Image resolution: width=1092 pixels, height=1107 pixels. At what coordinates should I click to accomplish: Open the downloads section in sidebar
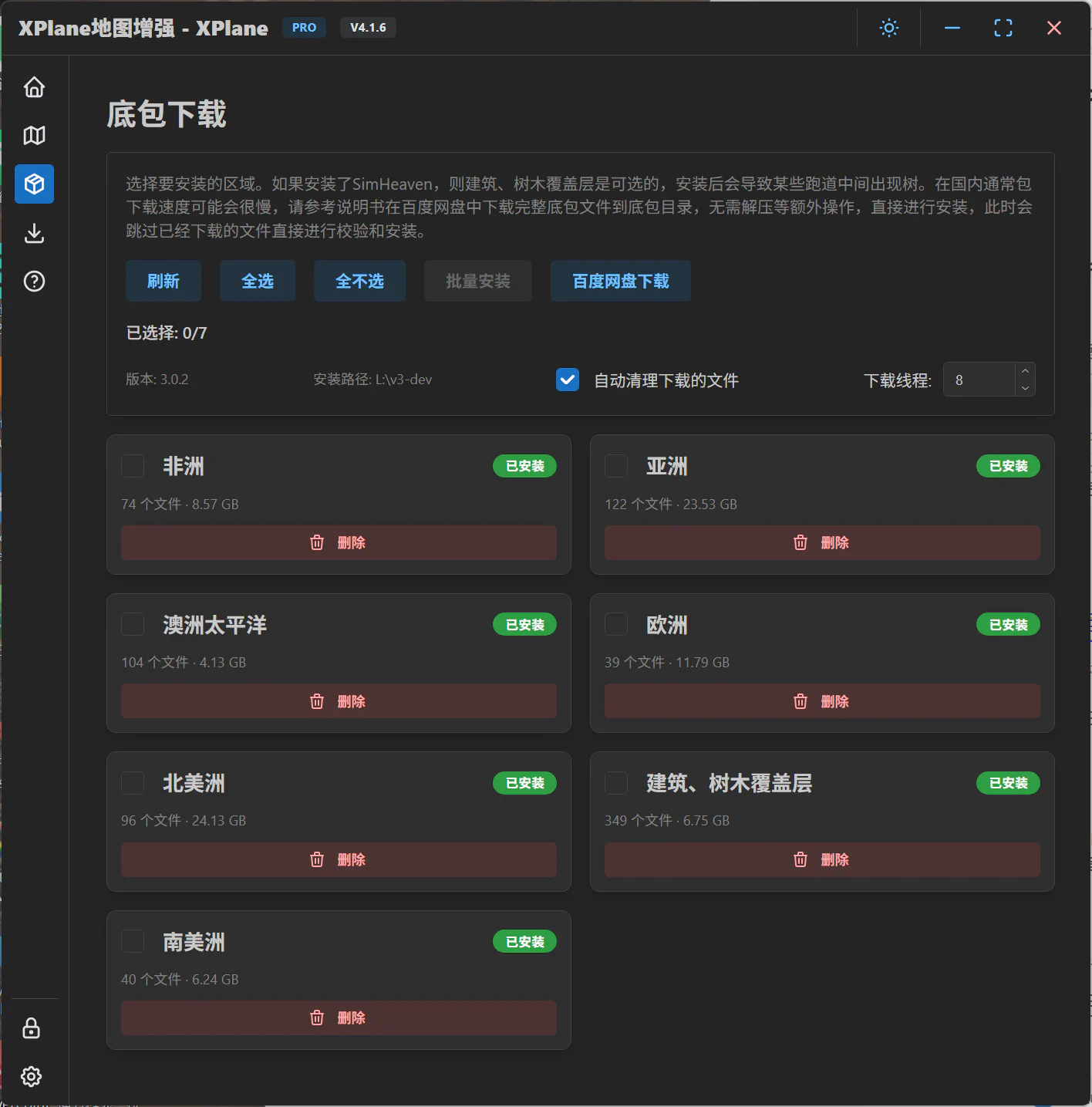pos(34,233)
